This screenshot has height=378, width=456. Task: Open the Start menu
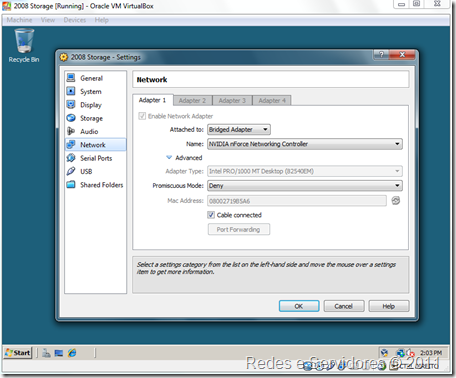[x=18, y=353]
